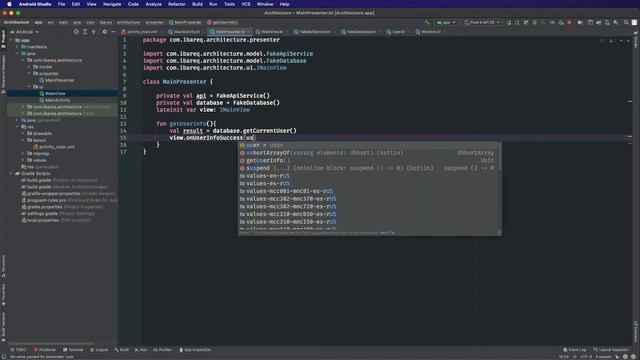640x360 pixels.
Task: Toggle the Emulator panel on right edge
Action: pos(636,331)
